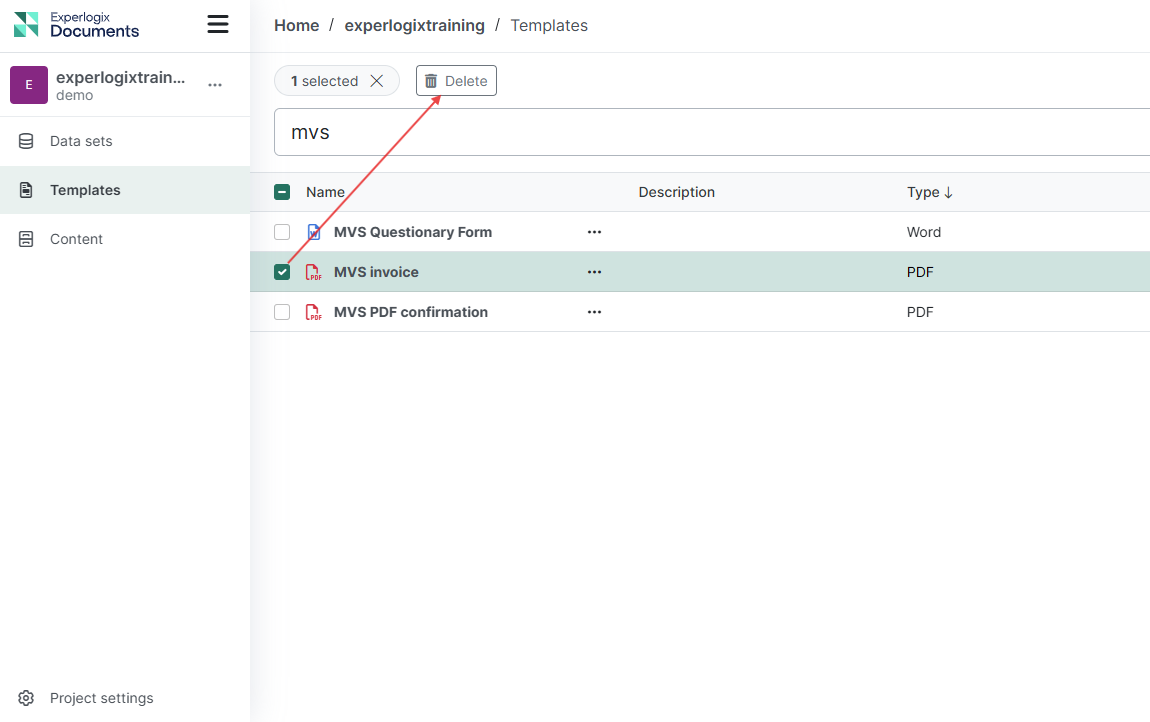Open the Content section
Screen dimensions: 1150x722
click(x=76, y=239)
